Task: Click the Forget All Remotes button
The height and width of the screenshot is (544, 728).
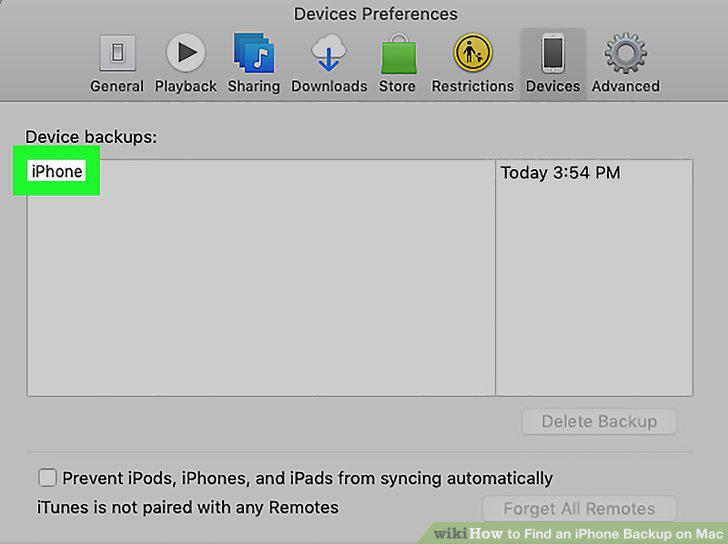Action: point(579,509)
